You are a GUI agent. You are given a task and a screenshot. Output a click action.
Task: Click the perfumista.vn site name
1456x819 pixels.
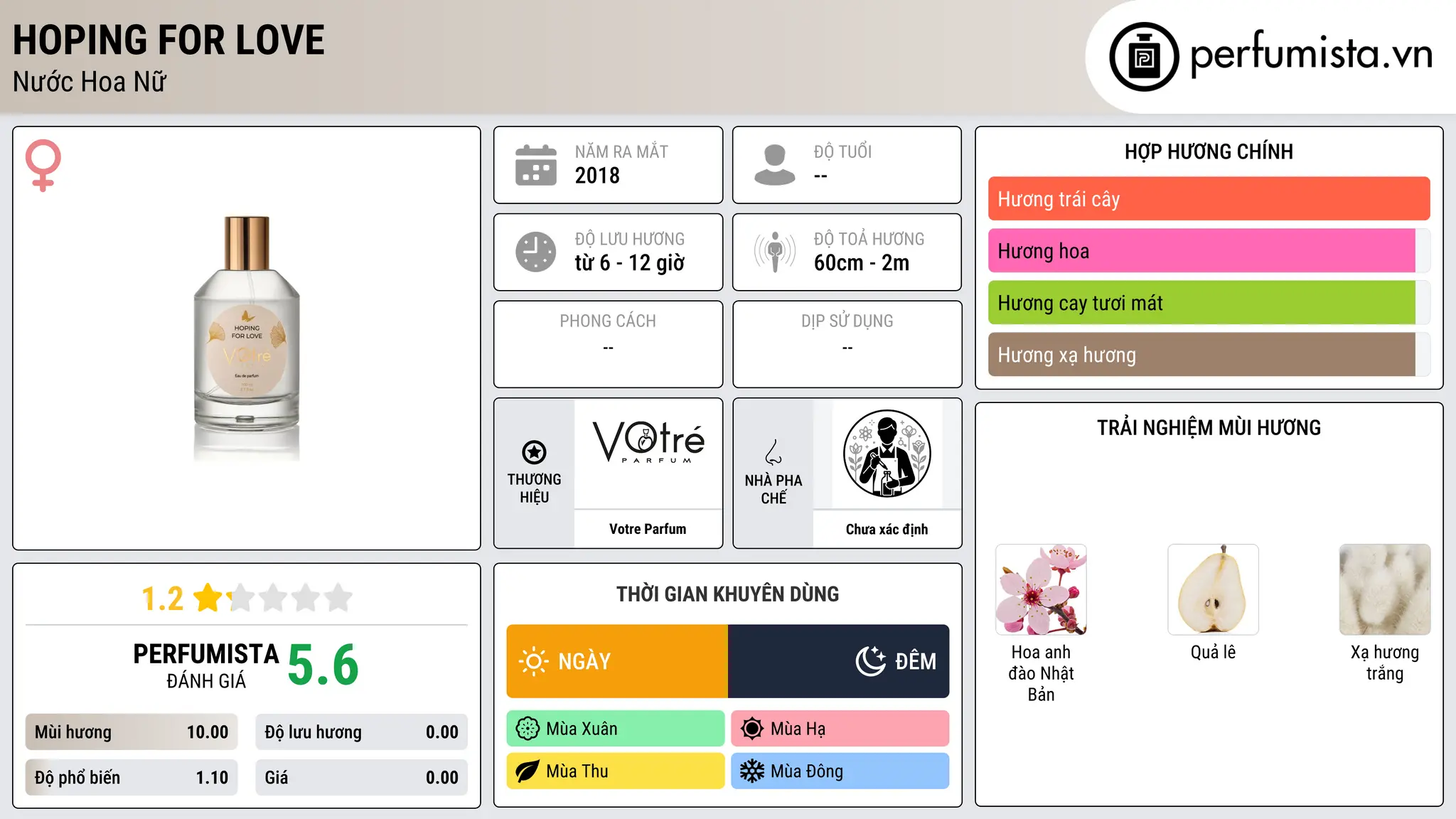click(1311, 54)
